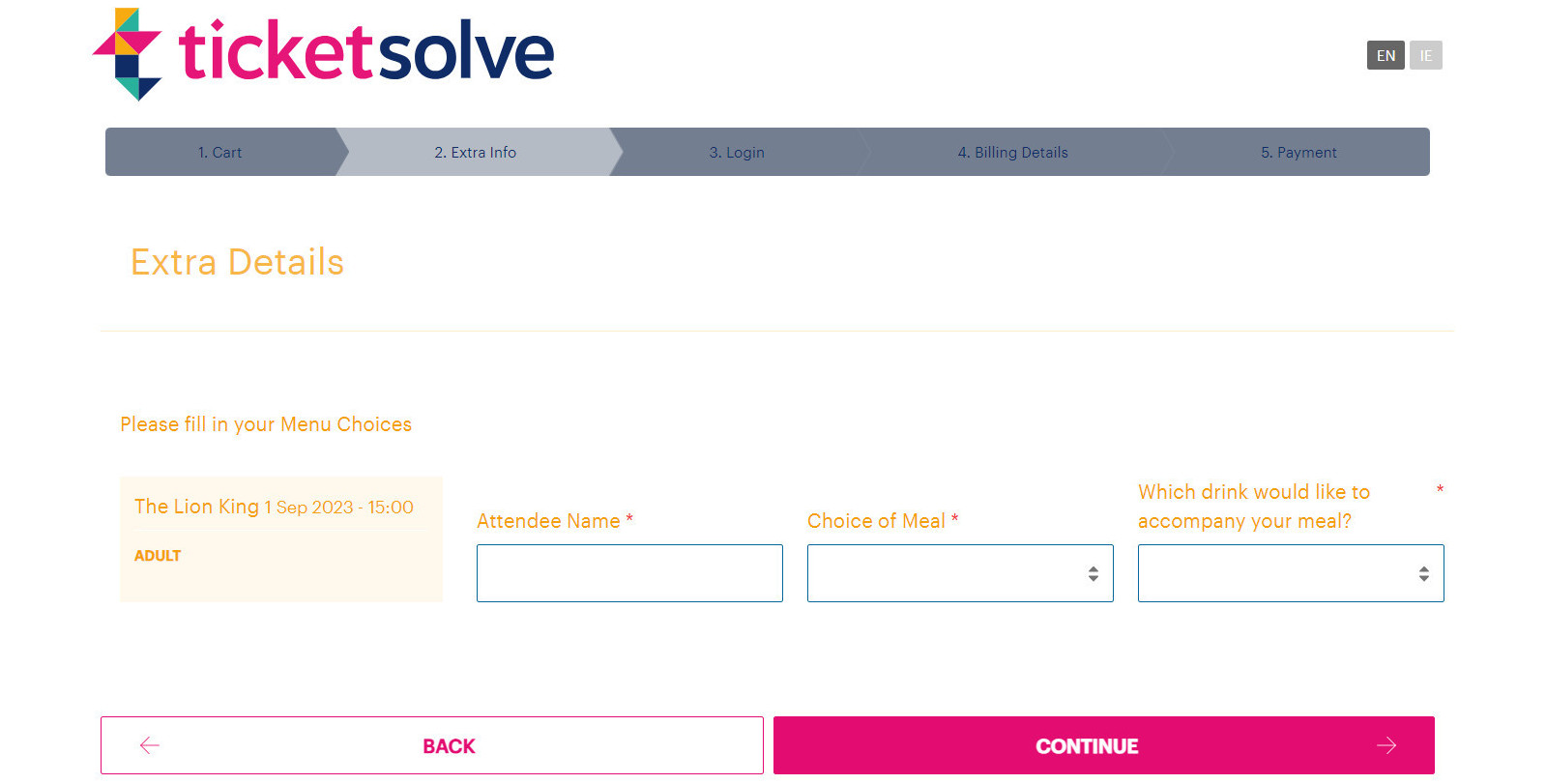Go to the 1. Cart step
Image resolution: width=1546 pixels, height=784 pixels.
219,152
